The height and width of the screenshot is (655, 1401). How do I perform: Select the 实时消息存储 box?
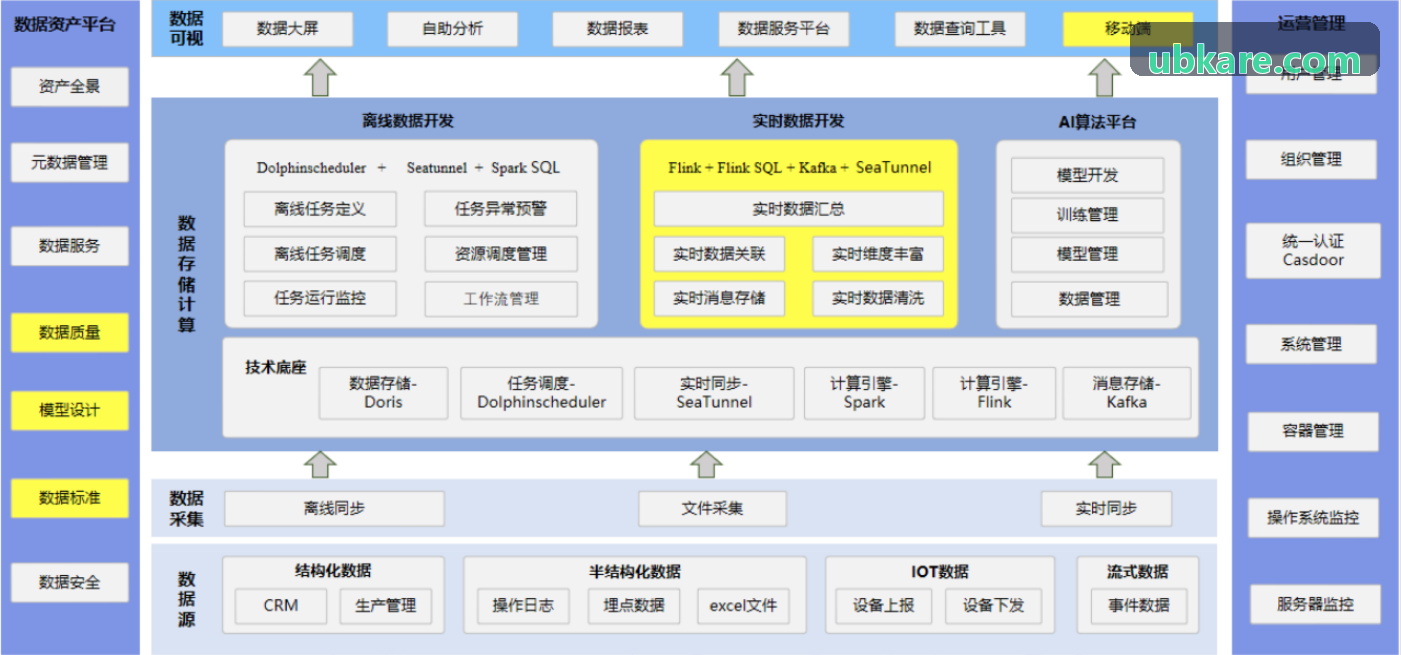719,298
